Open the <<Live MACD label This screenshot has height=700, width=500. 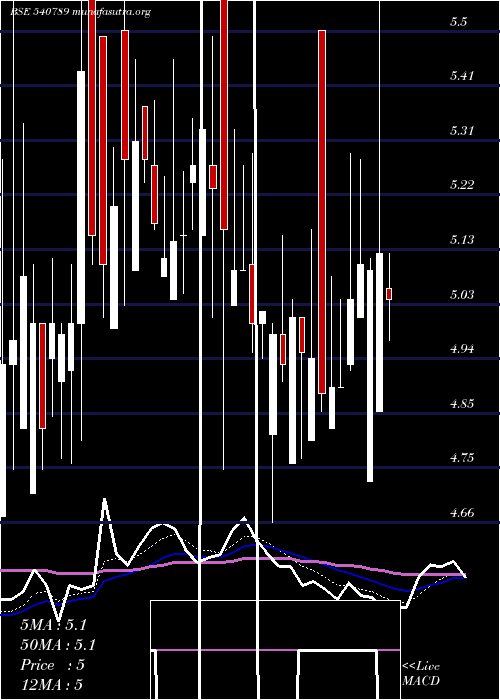(x=421, y=673)
